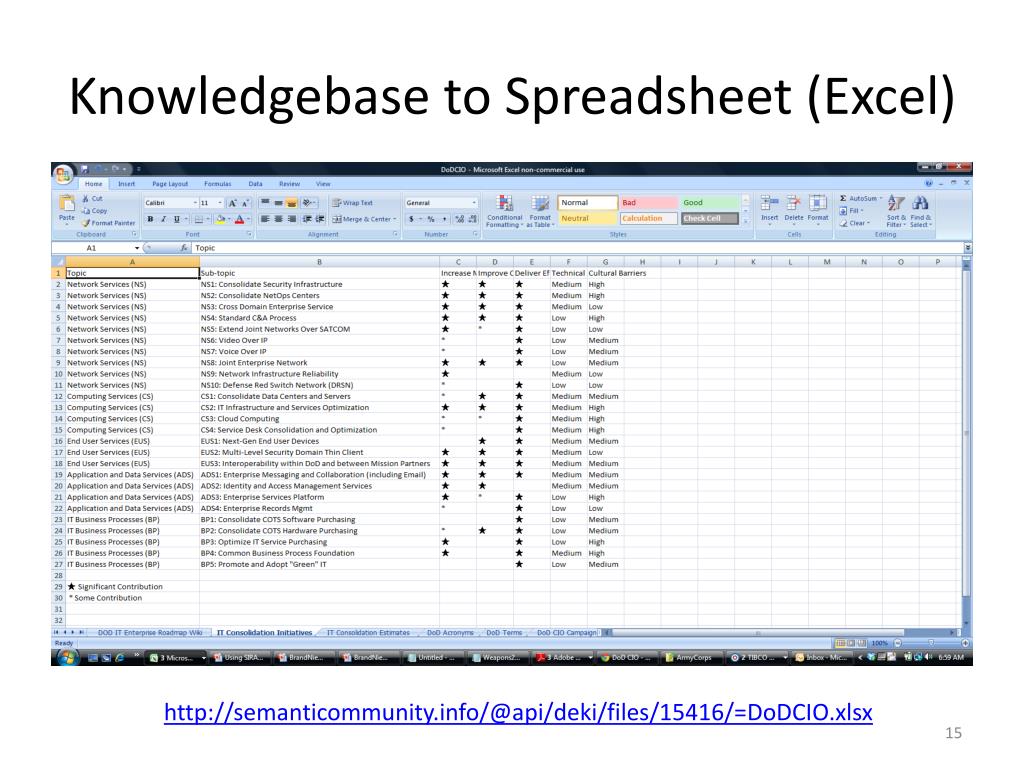Viewport: 1024px width, 768px height.
Task: Open the View ribbon tab
Action: tap(323, 184)
